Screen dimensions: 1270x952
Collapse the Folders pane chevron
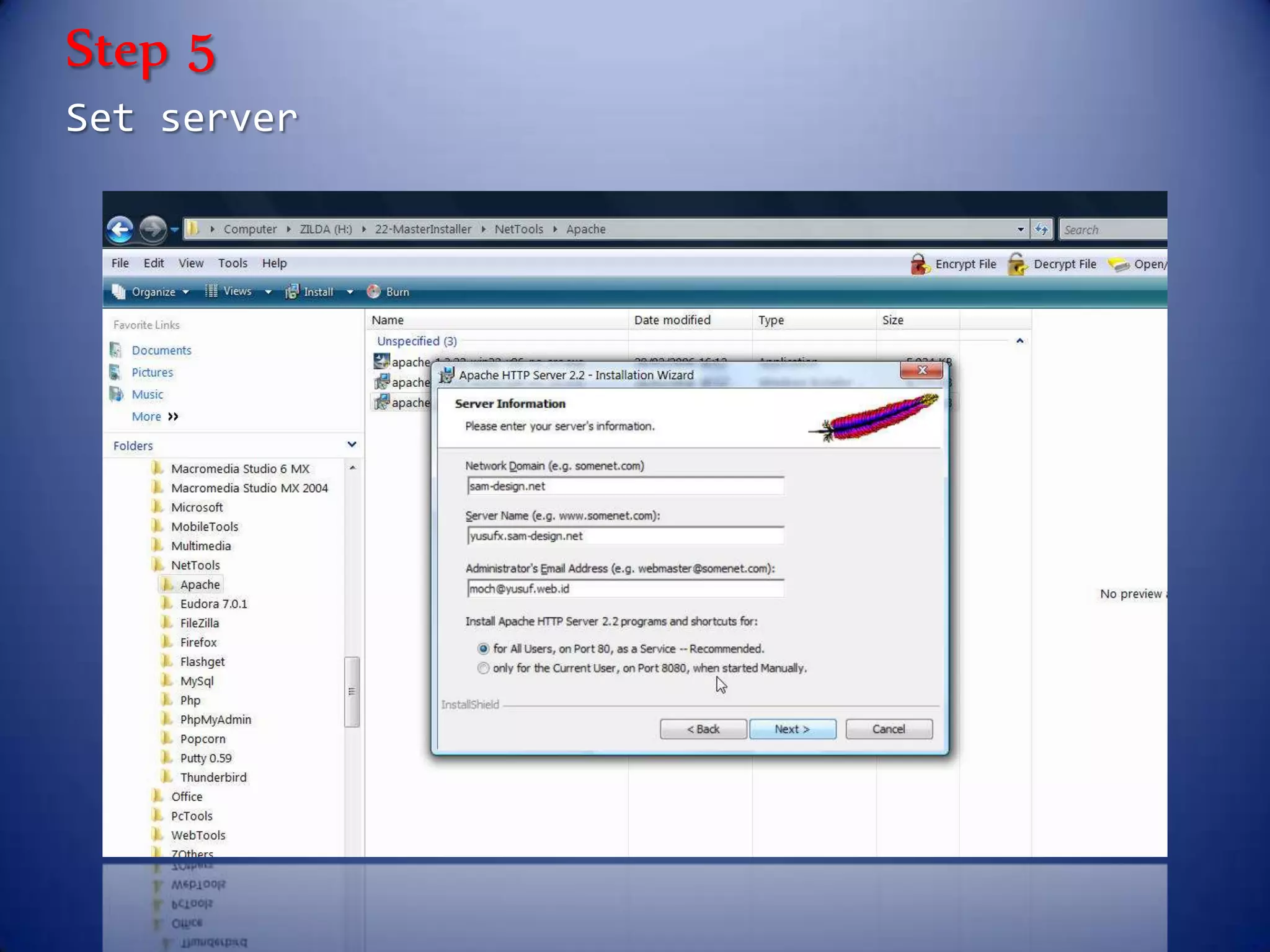(352, 444)
